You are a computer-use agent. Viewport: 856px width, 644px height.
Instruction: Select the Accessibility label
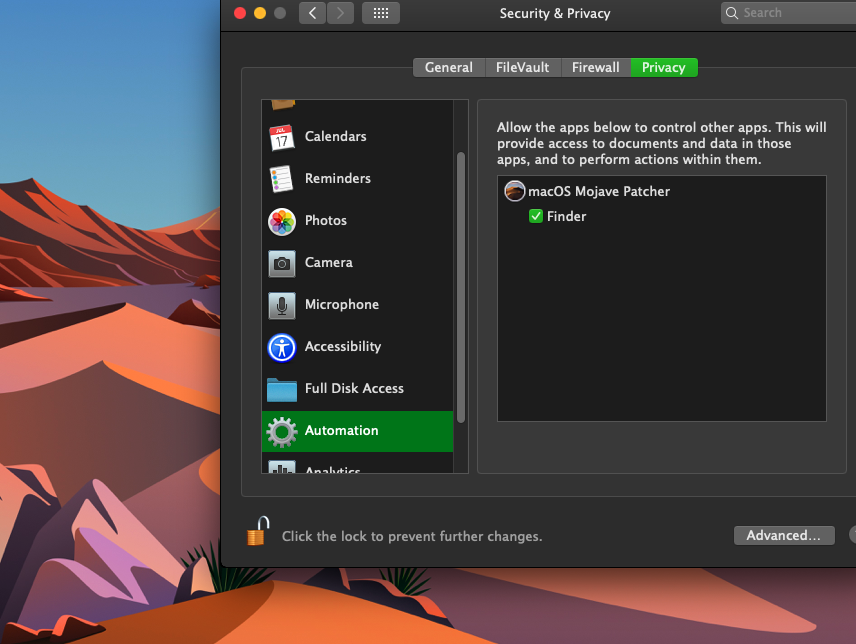pos(343,347)
